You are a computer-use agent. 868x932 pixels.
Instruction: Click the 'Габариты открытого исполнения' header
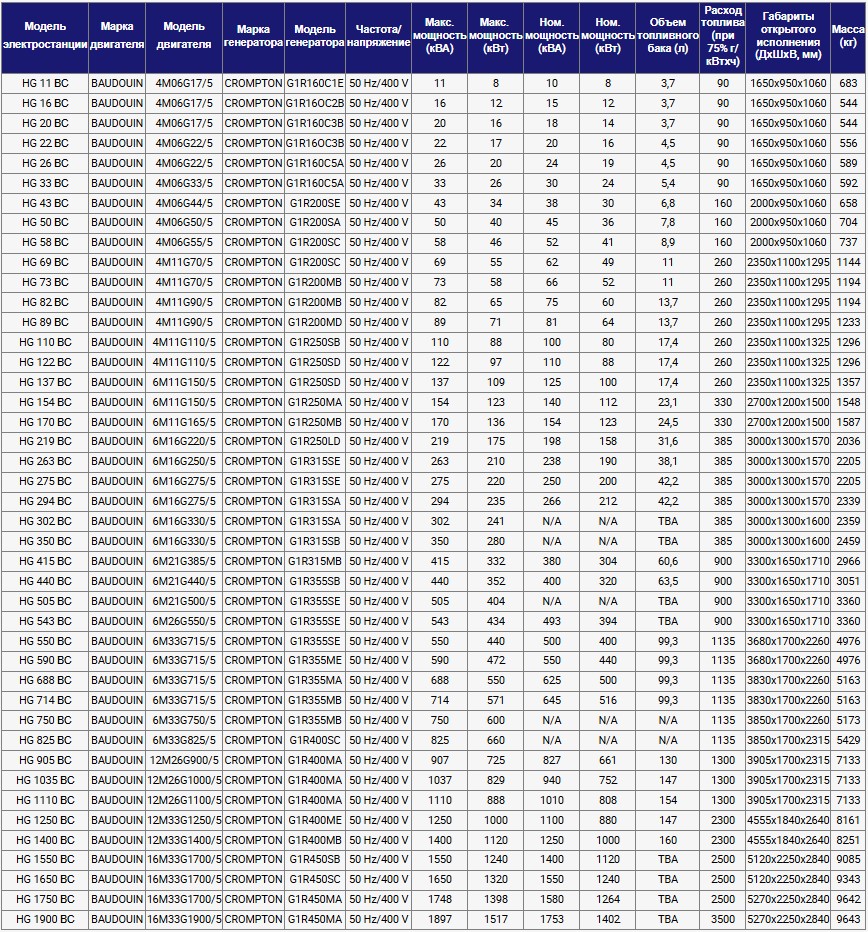coord(788,36)
